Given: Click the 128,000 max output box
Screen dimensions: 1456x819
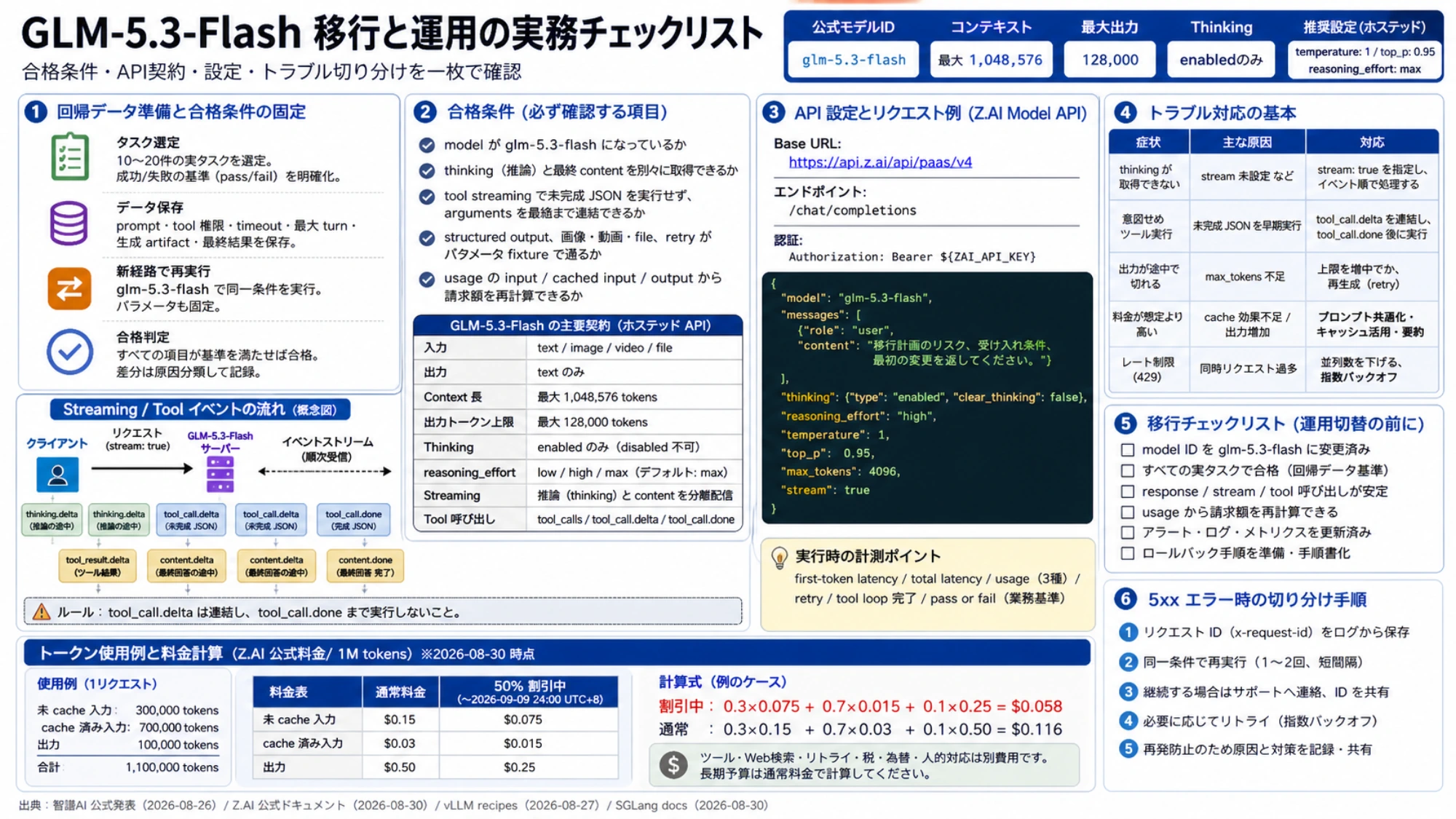Looking at the screenshot, I should coord(1109,60).
